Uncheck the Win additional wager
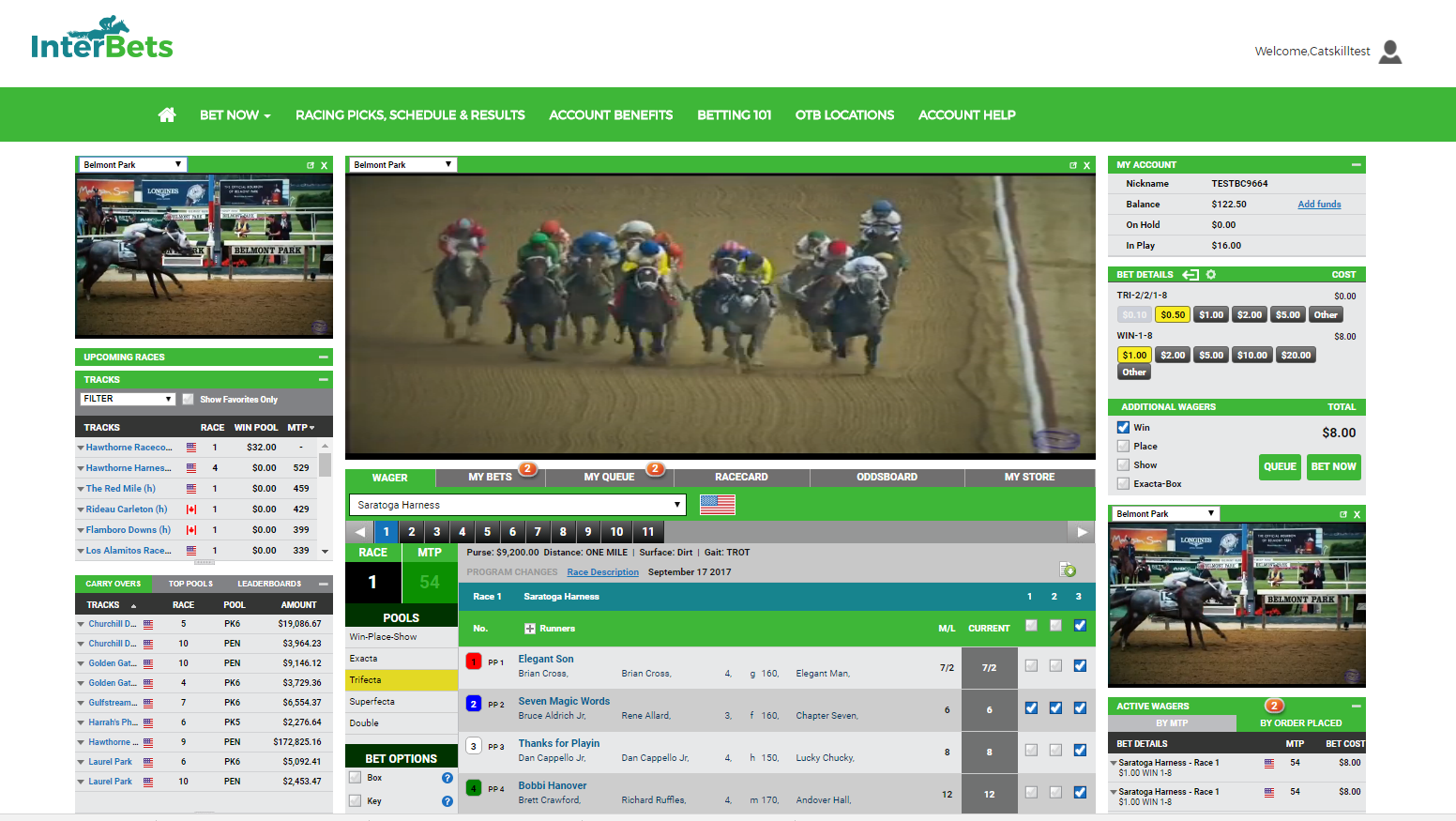1456x821 pixels. coord(1123,427)
